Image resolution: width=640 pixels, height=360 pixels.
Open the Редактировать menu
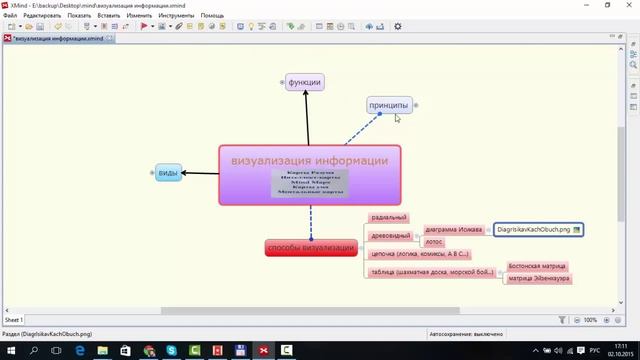coord(42,16)
